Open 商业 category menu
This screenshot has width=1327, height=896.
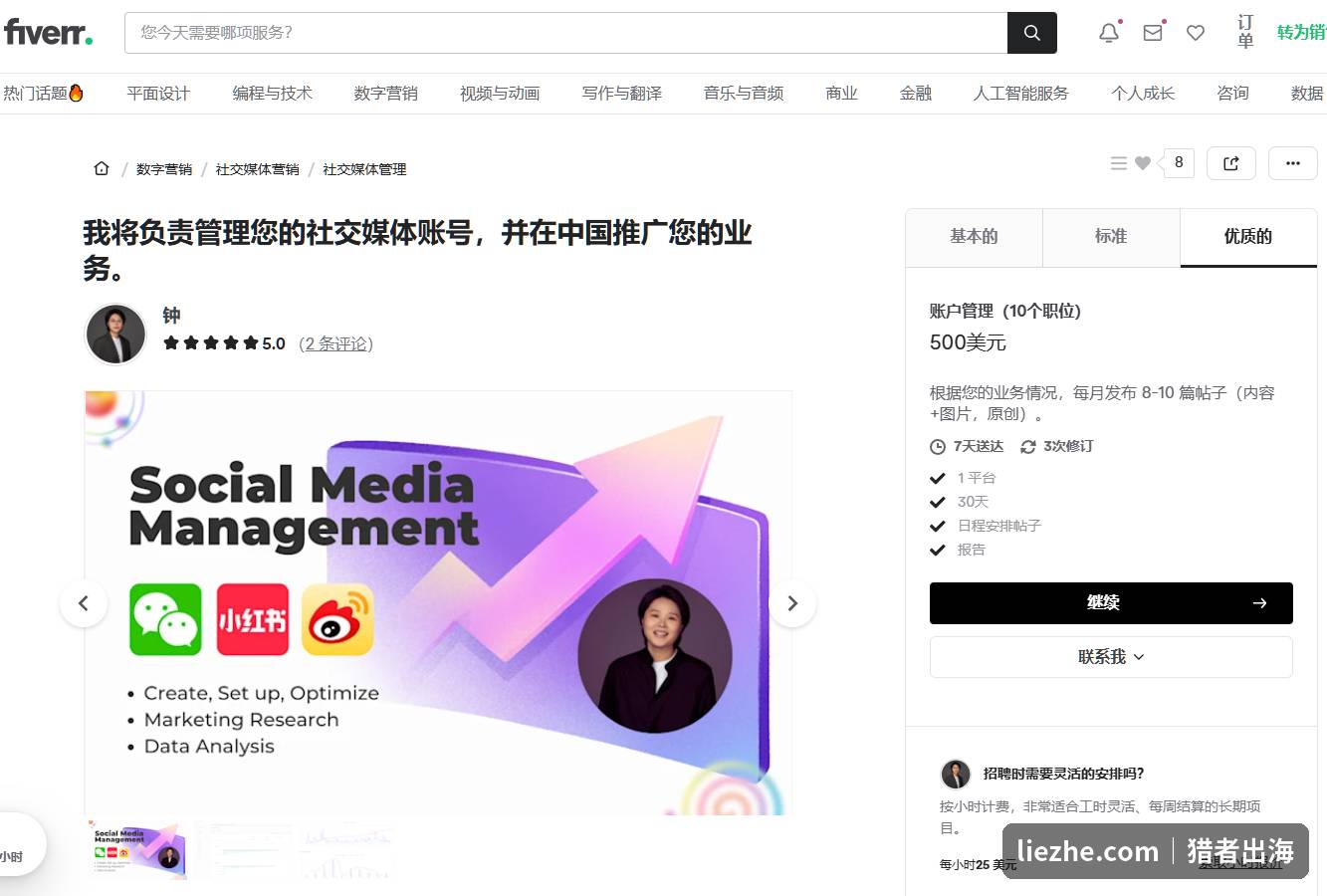tap(841, 93)
